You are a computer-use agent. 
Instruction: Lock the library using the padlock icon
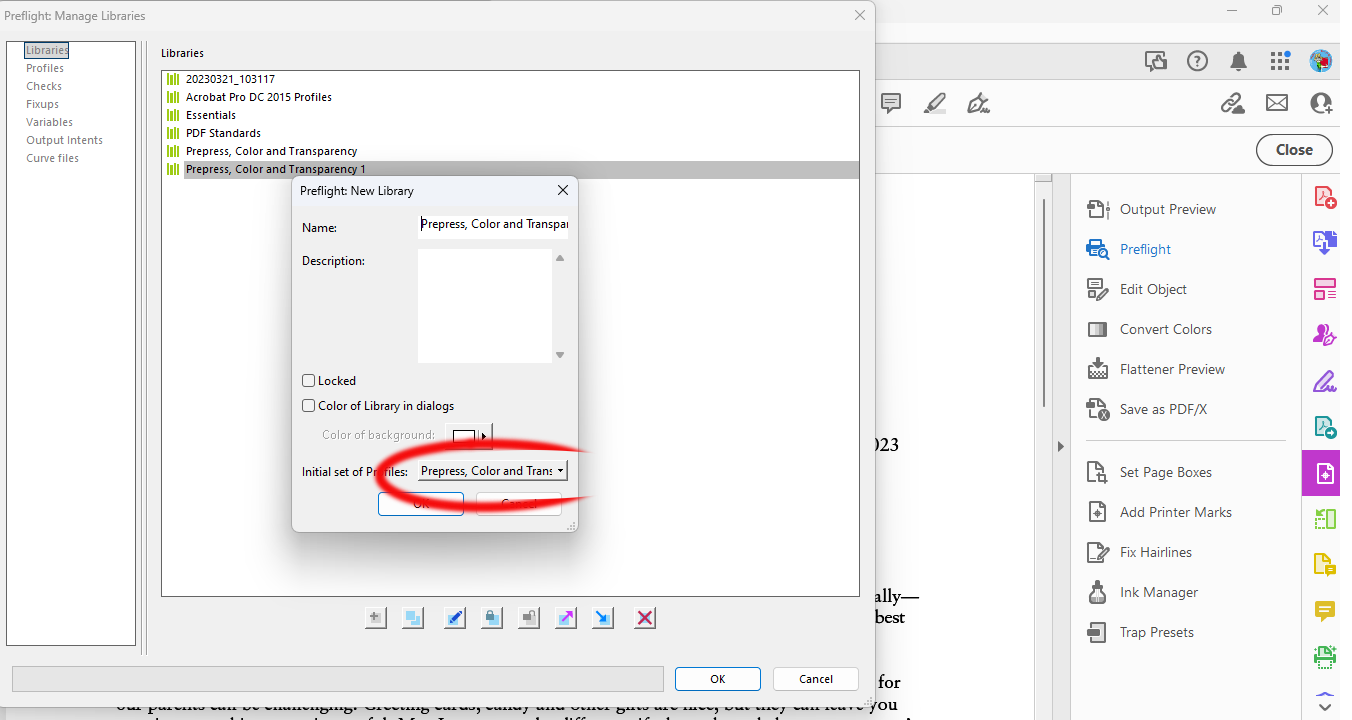pos(491,617)
